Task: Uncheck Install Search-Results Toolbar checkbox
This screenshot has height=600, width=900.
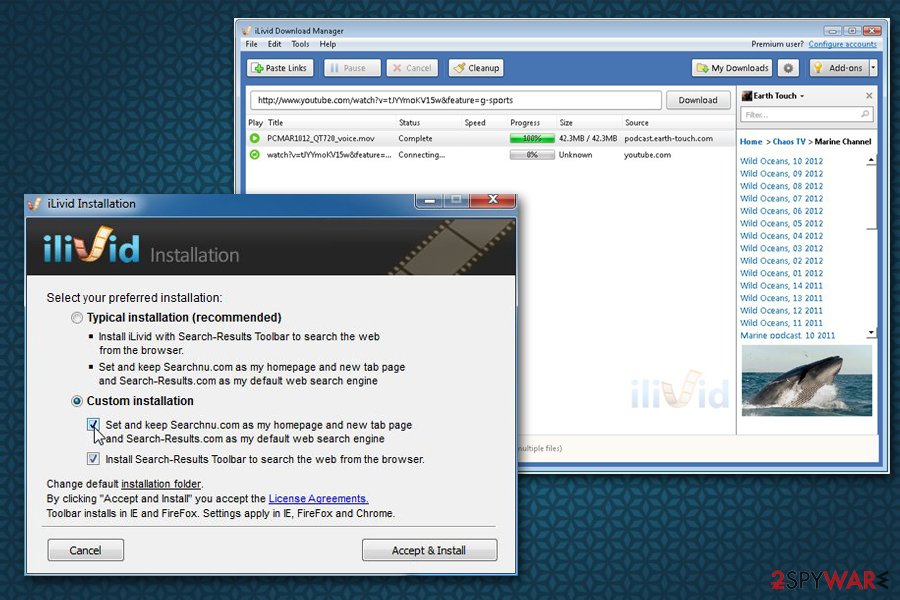Action: [x=93, y=459]
